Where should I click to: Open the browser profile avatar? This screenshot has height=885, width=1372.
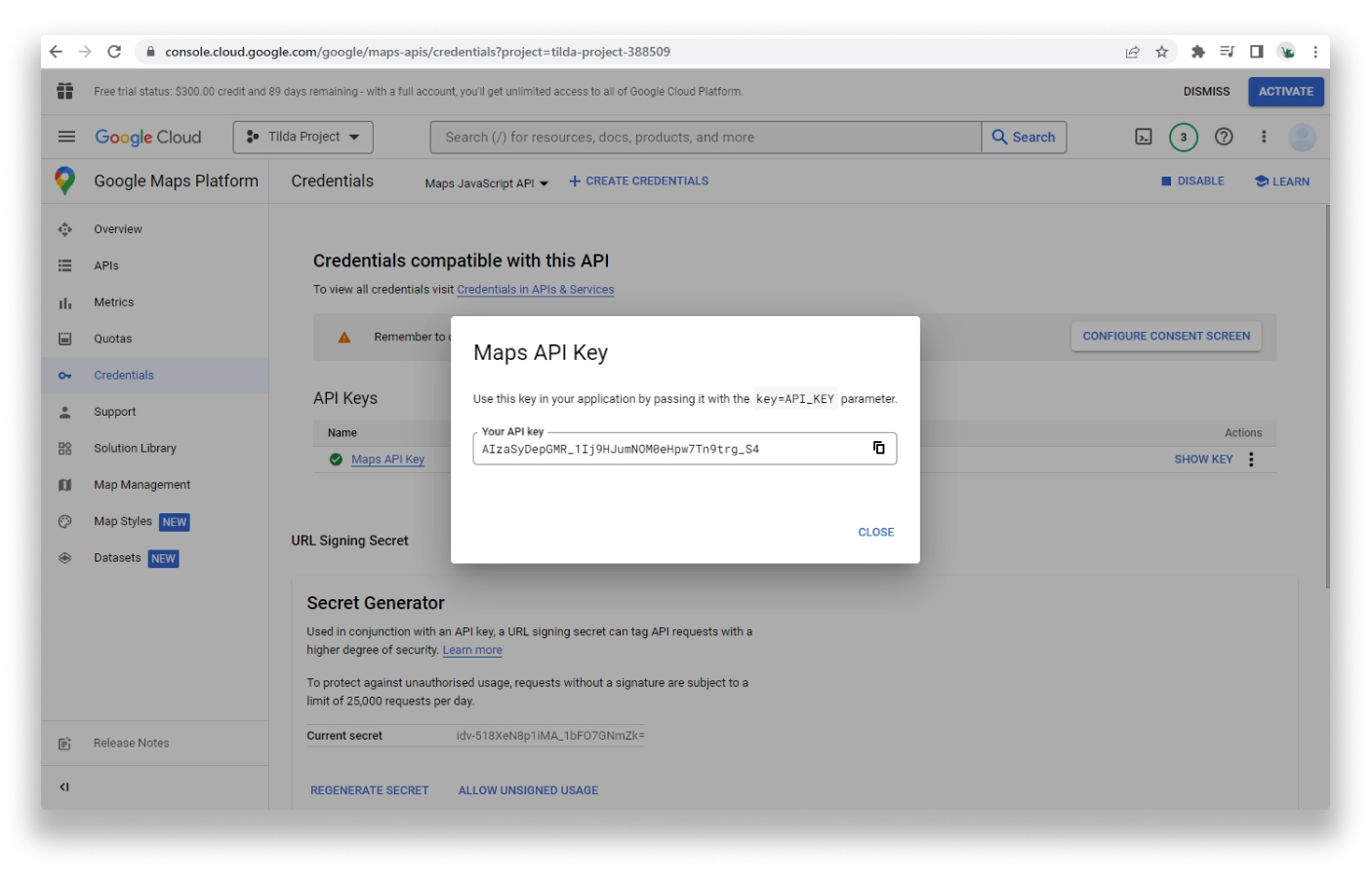1287,52
